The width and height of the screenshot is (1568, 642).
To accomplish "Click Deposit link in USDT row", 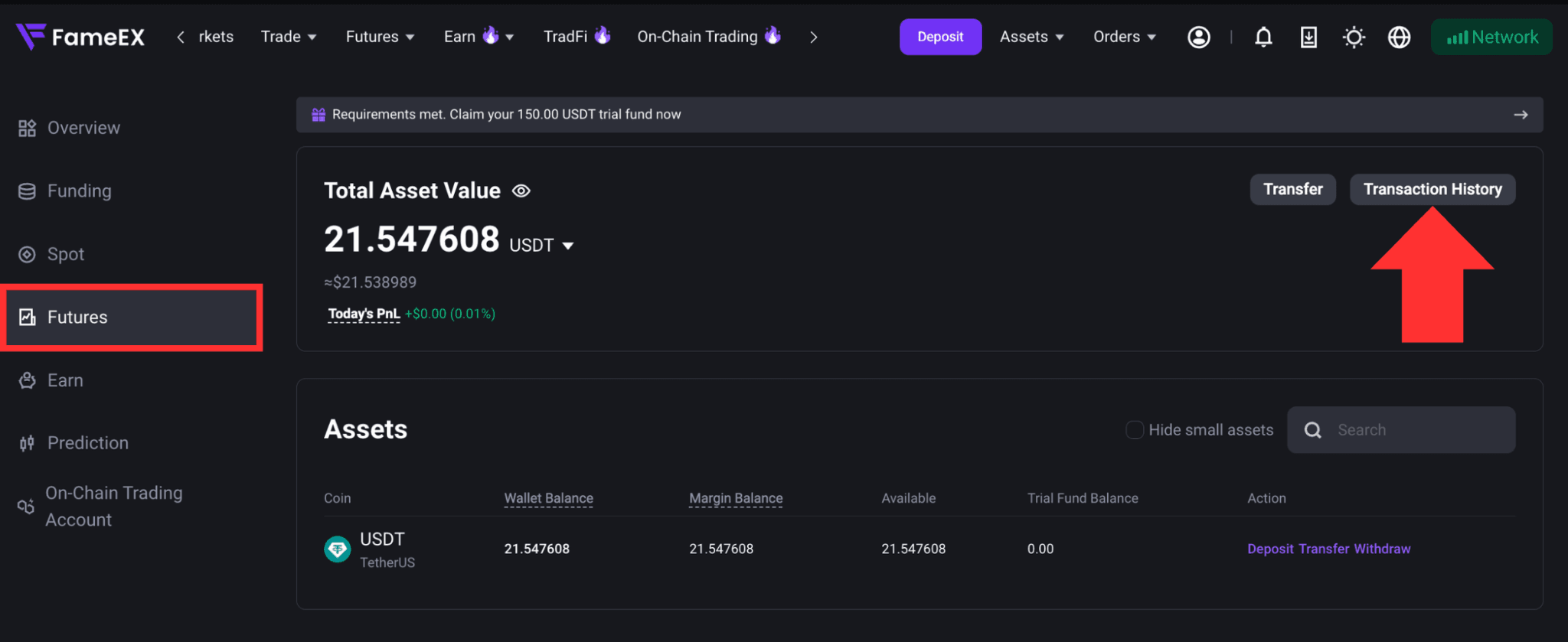I will [1270, 549].
